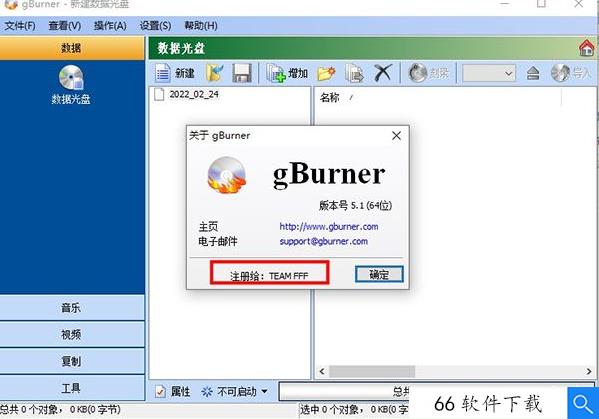Click the New (新建) compilation icon
The image size is (599, 419).
tap(163, 73)
